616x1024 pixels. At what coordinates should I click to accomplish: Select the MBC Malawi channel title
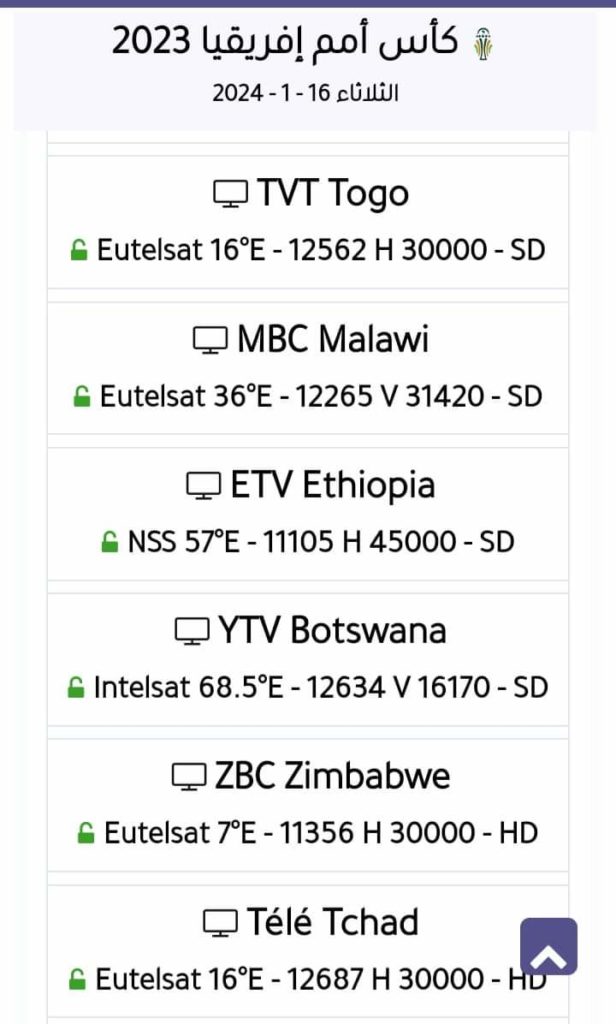coord(333,340)
